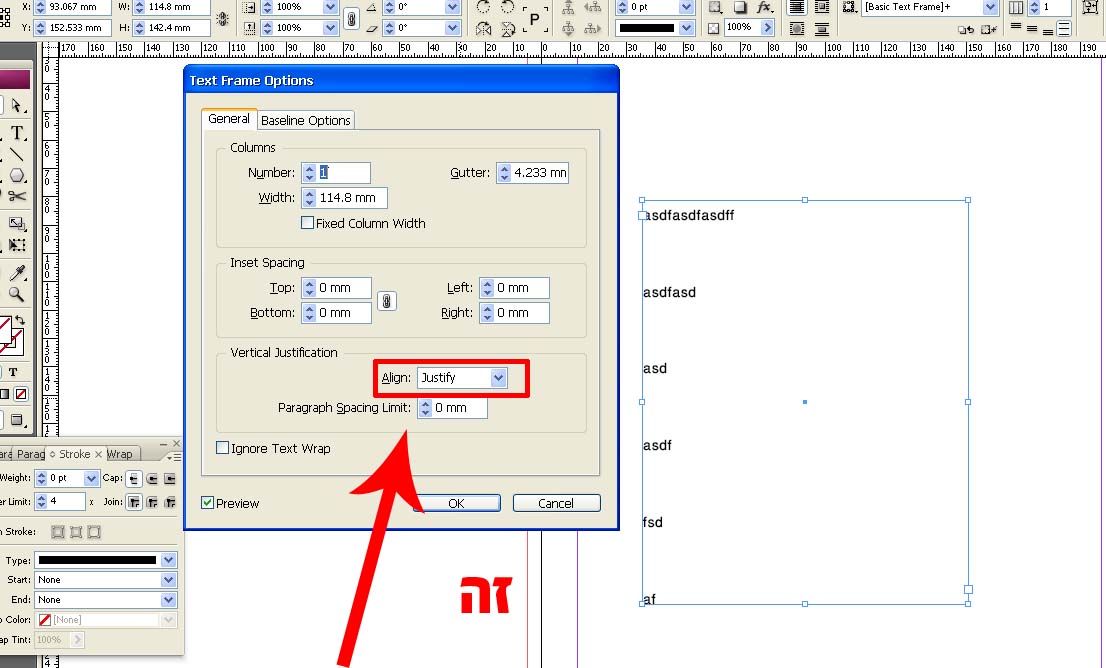
Task: Select the Type tool in the toolbox
Action: pos(17,133)
